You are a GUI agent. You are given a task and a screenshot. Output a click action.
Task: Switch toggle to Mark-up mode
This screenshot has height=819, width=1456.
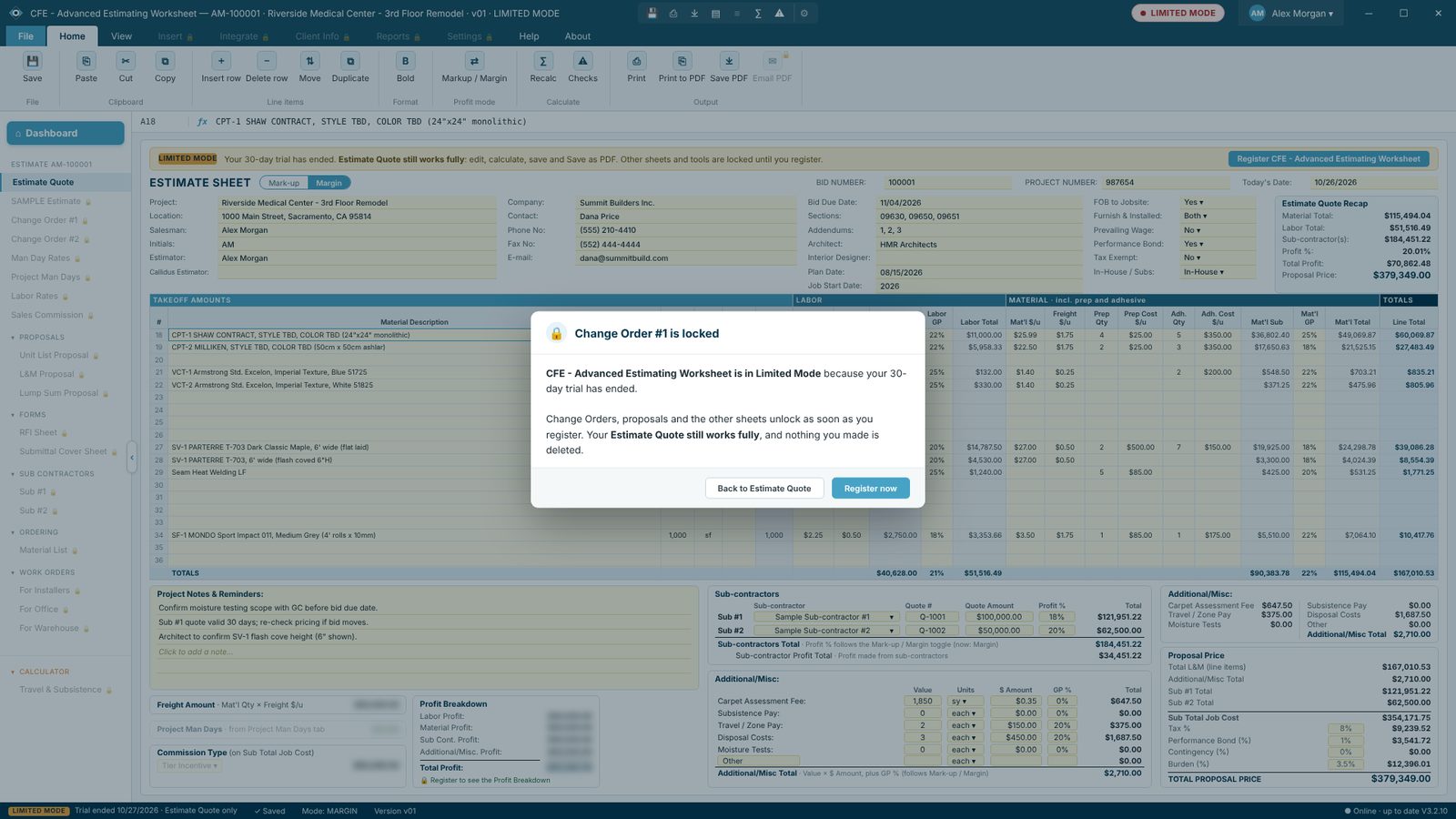[x=284, y=183]
